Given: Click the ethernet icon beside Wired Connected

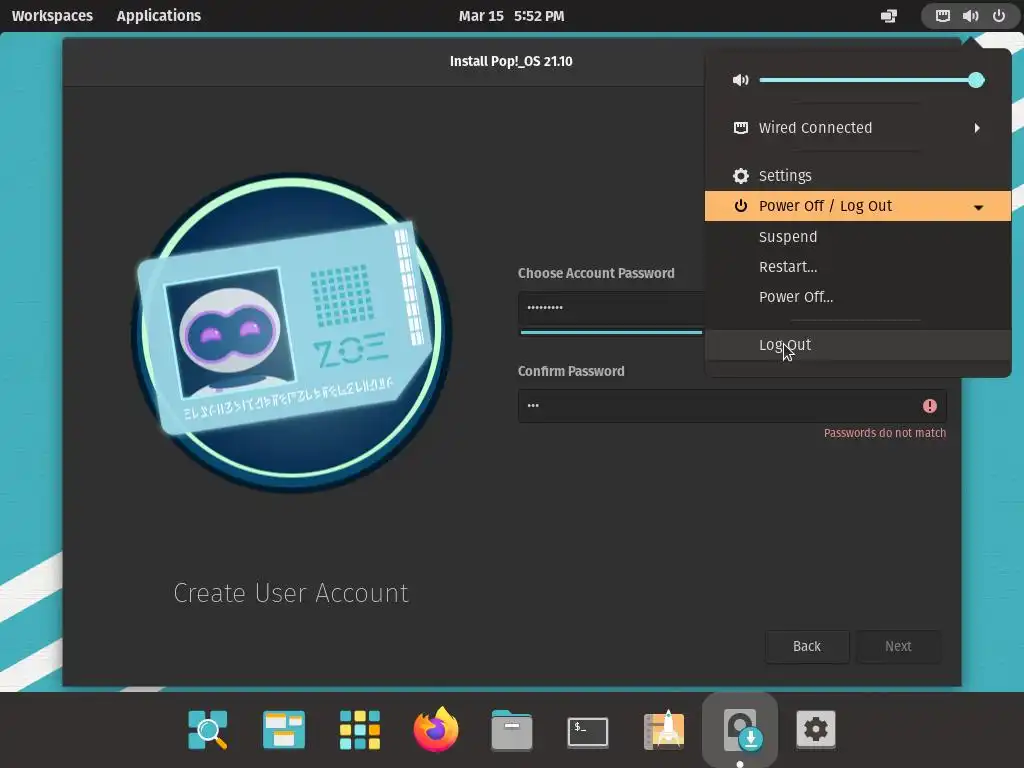Looking at the screenshot, I should (741, 128).
